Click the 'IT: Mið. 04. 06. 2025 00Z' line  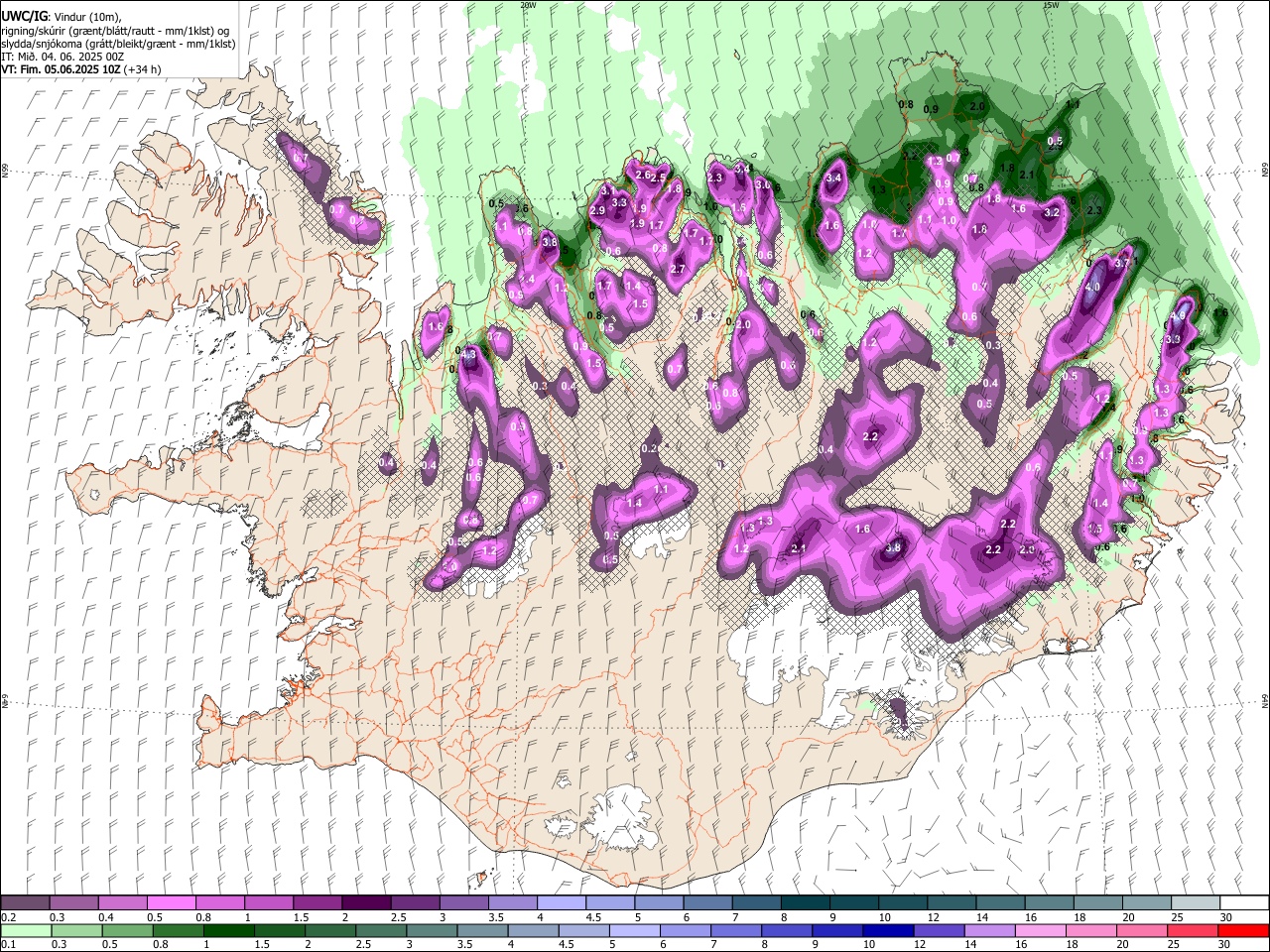pyautogui.click(x=63, y=57)
